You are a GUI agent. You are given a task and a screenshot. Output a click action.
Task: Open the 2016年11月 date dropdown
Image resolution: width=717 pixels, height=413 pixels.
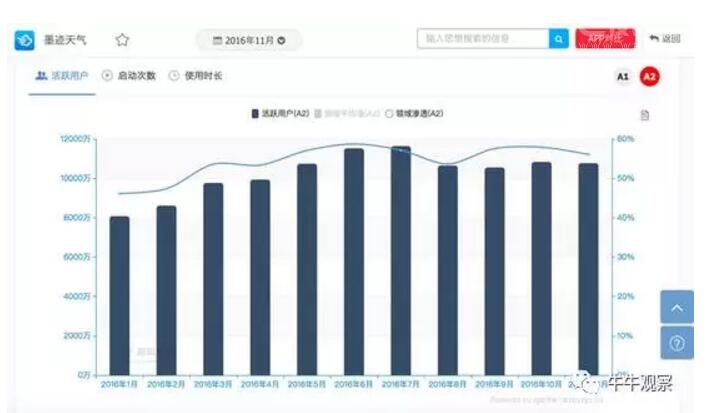[x=249, y=40]
